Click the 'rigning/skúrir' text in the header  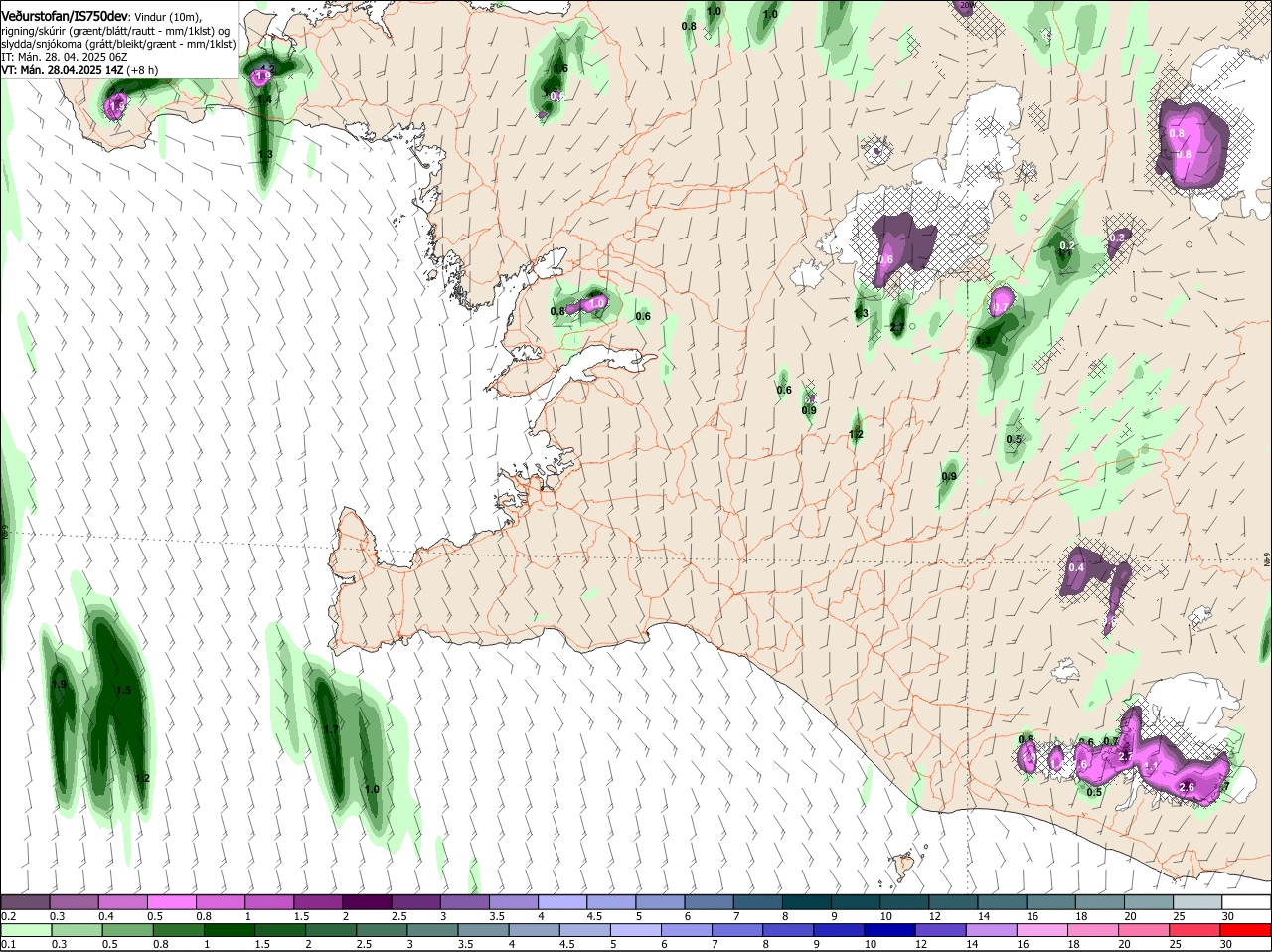(x=33, y=31)
